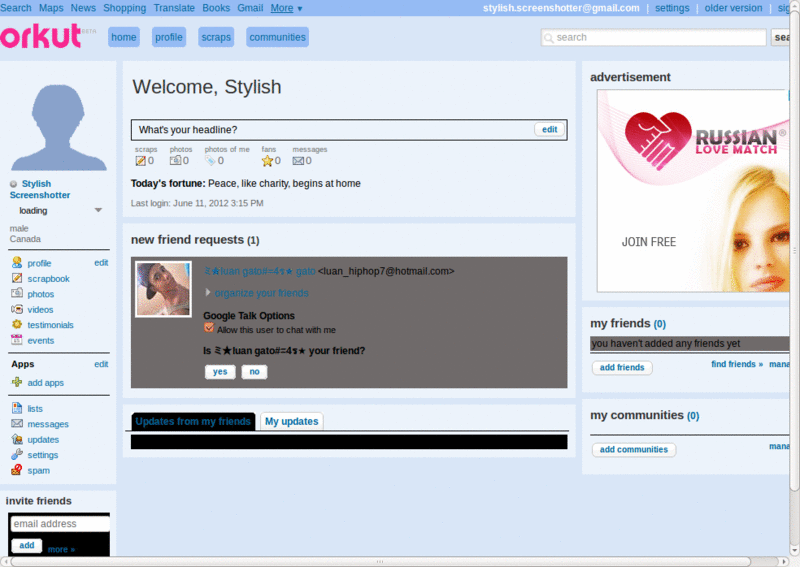Switch to 'My updates' tab
The width and height of the screenshot is (800, 567).
tap(292, 422)
